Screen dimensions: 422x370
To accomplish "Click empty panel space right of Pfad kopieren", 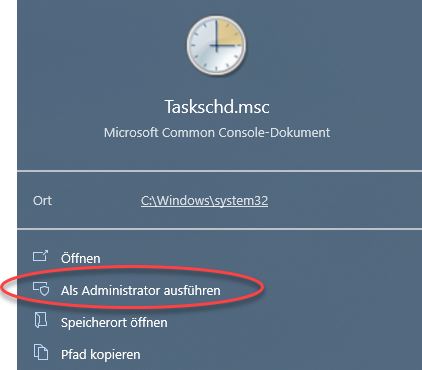I will pyautogui.click(x=280, y=354).
